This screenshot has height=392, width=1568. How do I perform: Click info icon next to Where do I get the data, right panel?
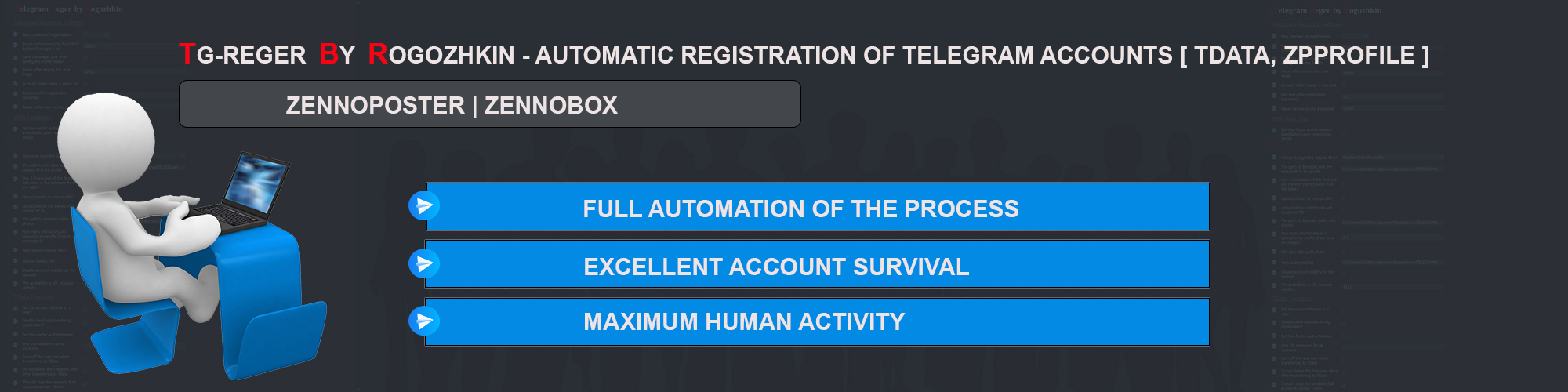tap(1274, 157)
